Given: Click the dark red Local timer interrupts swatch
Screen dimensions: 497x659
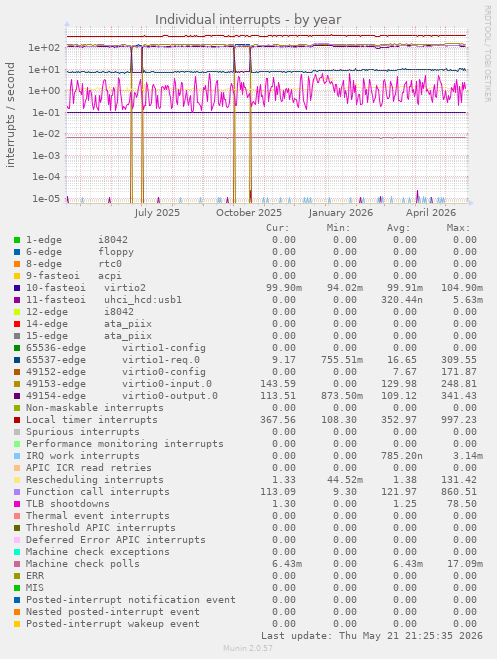Looking at the screenshot, I should [x=17, y=420].
